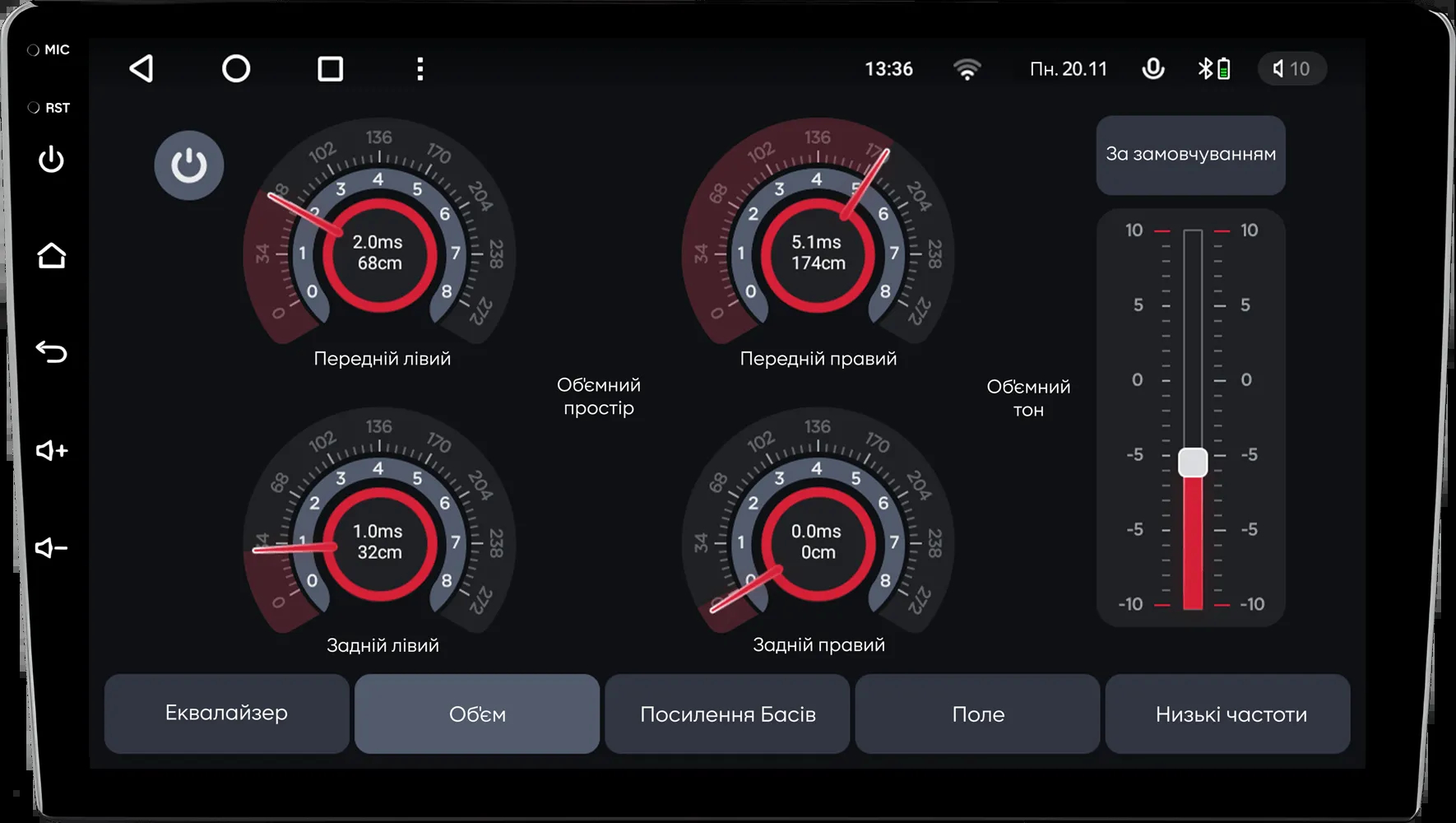Screen dimensions: 1456x823
Task: Reset settings with За замовчуванням button
Action: point(1190,155)
